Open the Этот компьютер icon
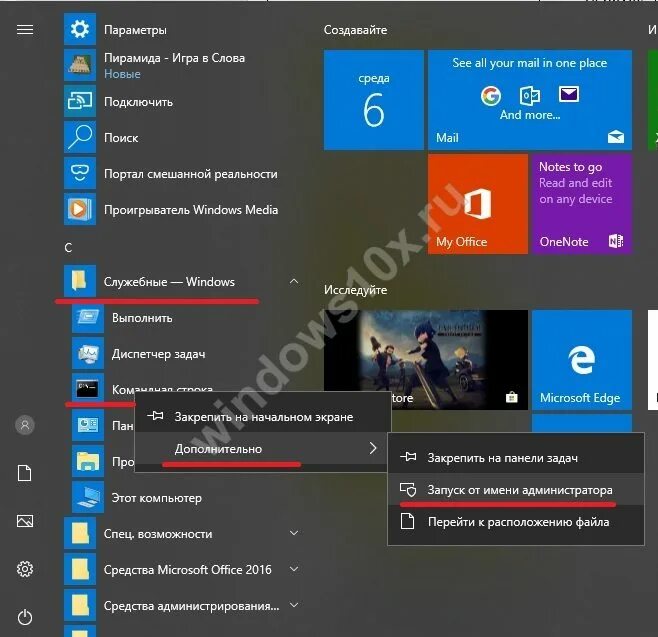The width and height of the screenshot is (658, 637). [x=88, y=497]
